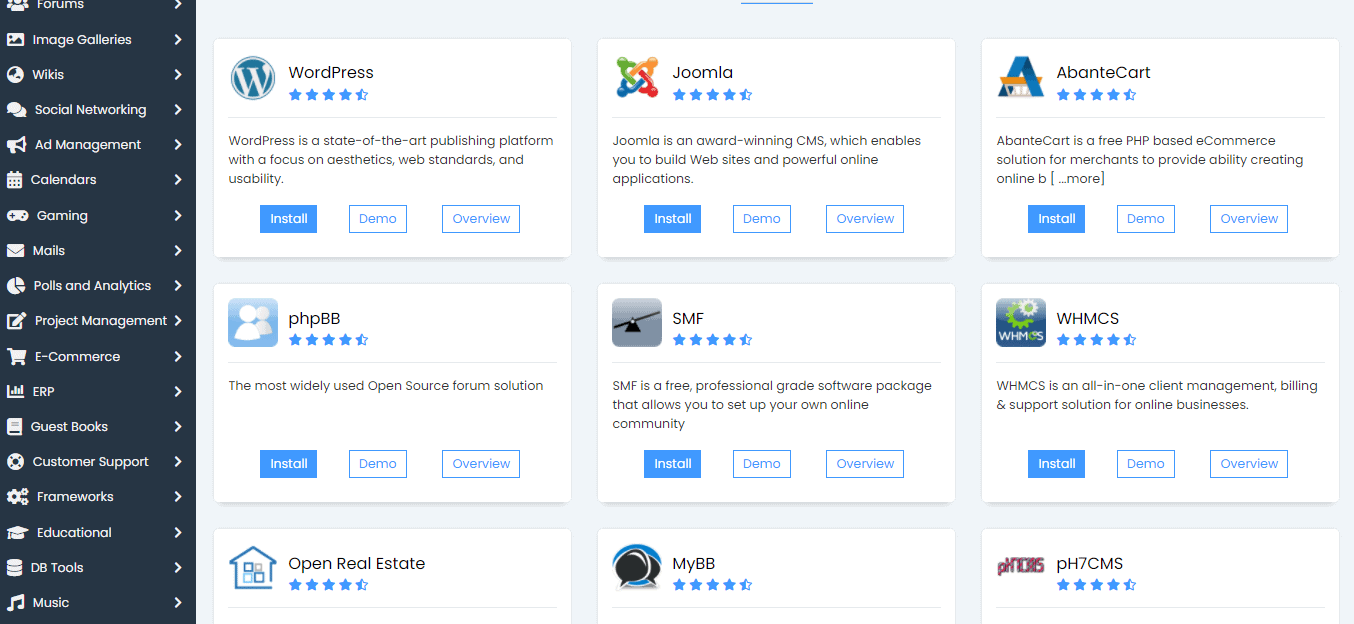Click the Gaming controller sidebar icon
The height and width of the screenshot is (624, 1354).
[x=17, y=216]
